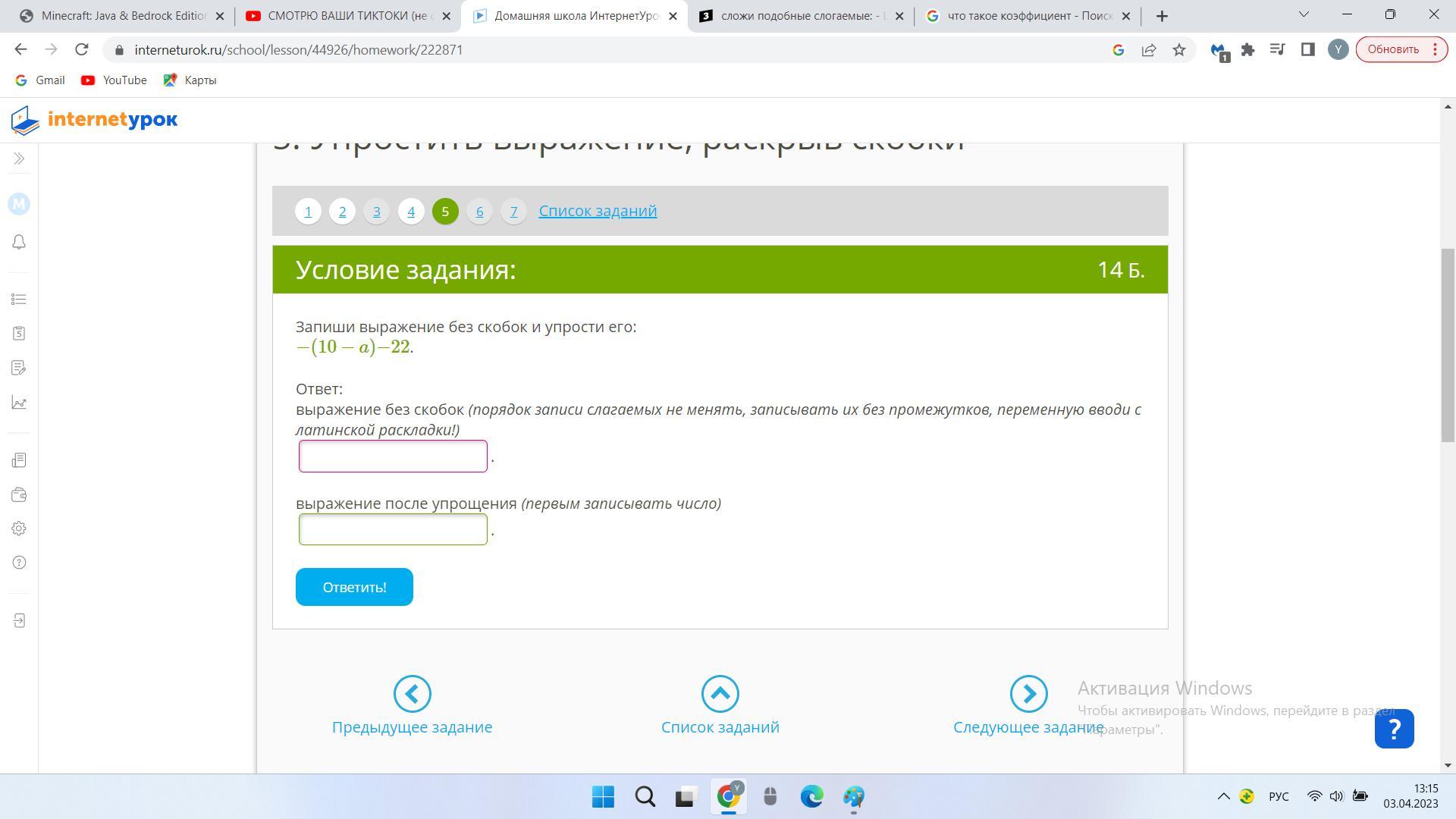This screenshot has height=819, width=1456.
Task: Click the page vertical scrollbar thumb
Action: pos(1448,345)
